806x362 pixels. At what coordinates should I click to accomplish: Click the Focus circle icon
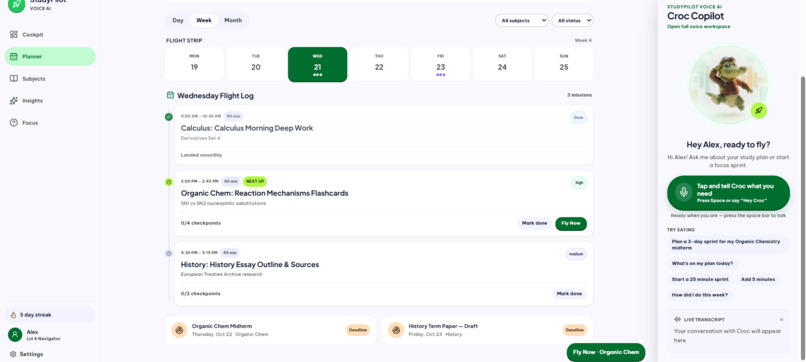[14, 123]
